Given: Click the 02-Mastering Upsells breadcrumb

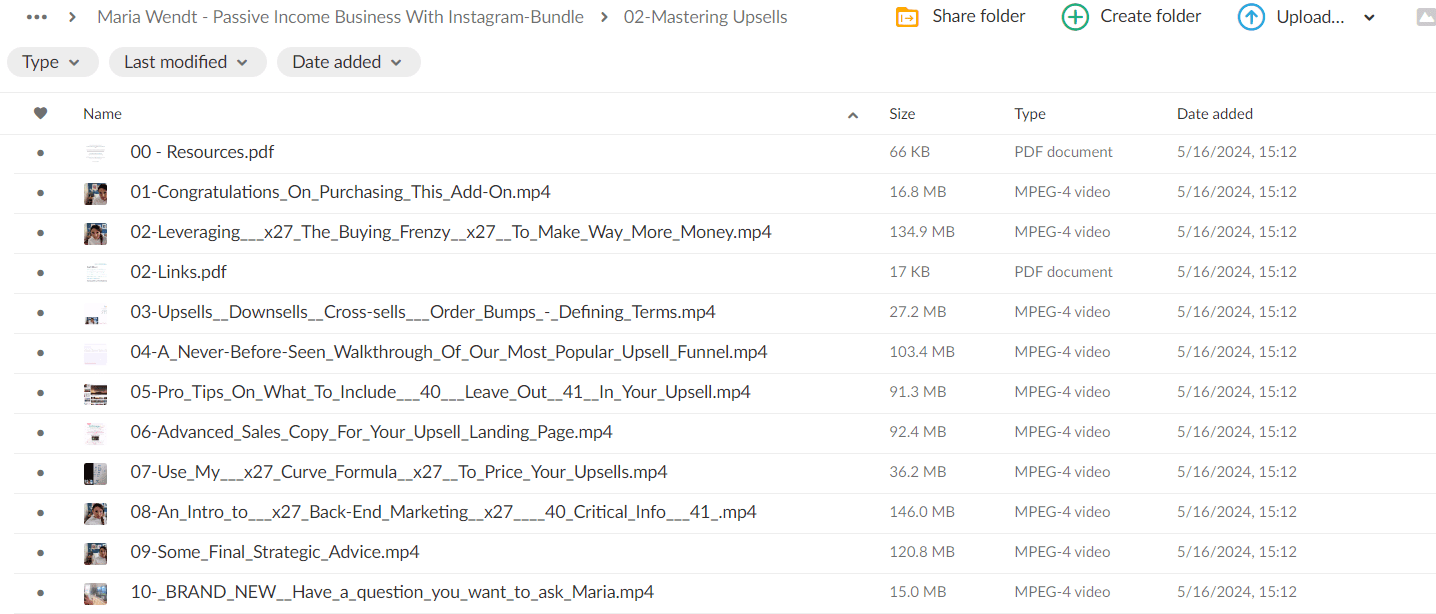Looking at the screenshot, I should [x=705, y=17].
